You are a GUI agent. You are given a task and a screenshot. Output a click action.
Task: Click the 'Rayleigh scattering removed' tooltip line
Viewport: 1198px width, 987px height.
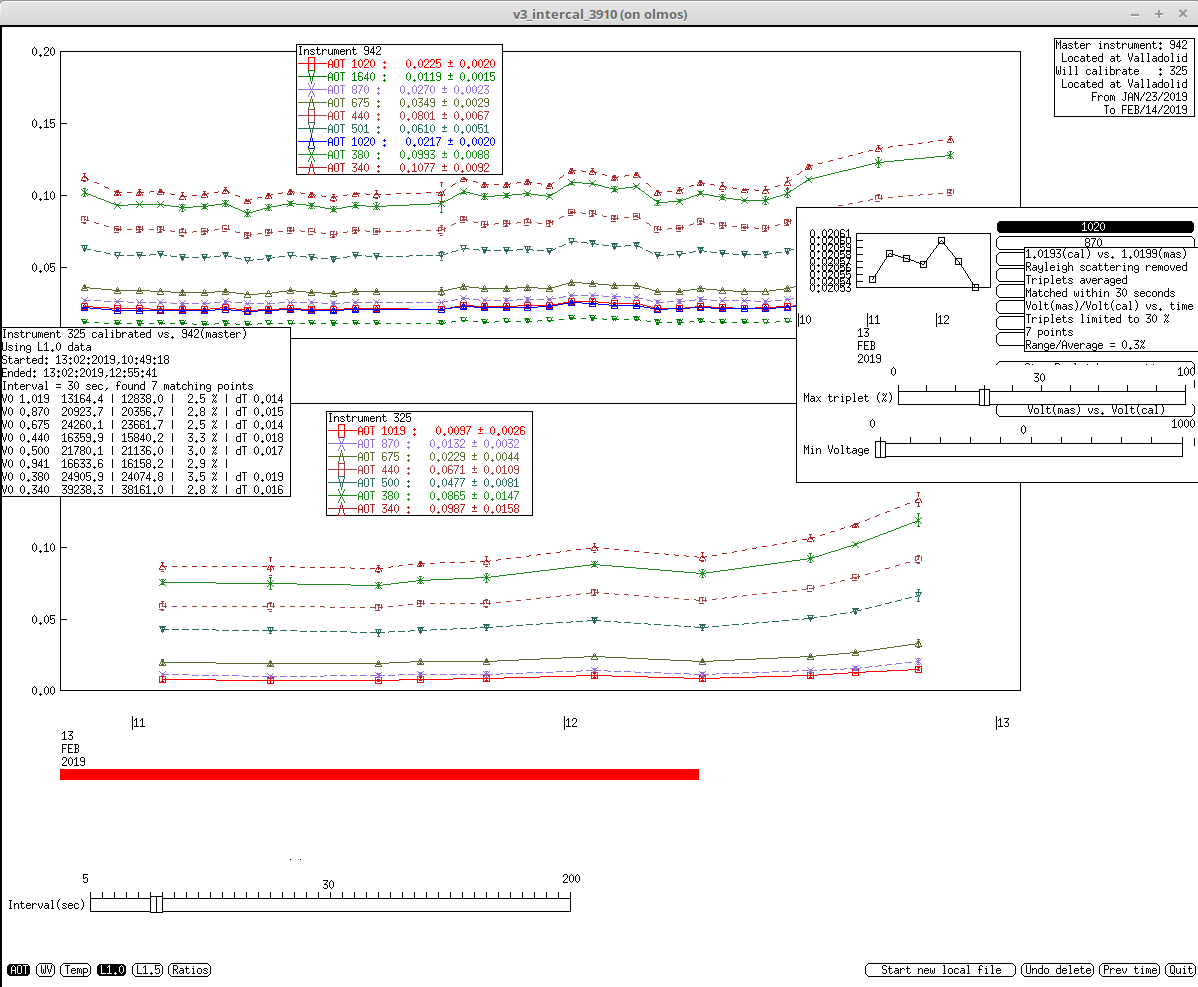tap(1106, 267)
